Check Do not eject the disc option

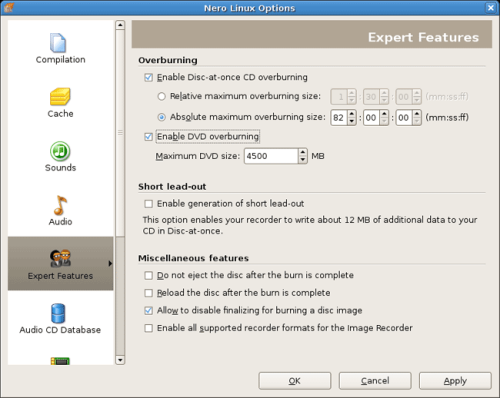[x=148, y=275]
